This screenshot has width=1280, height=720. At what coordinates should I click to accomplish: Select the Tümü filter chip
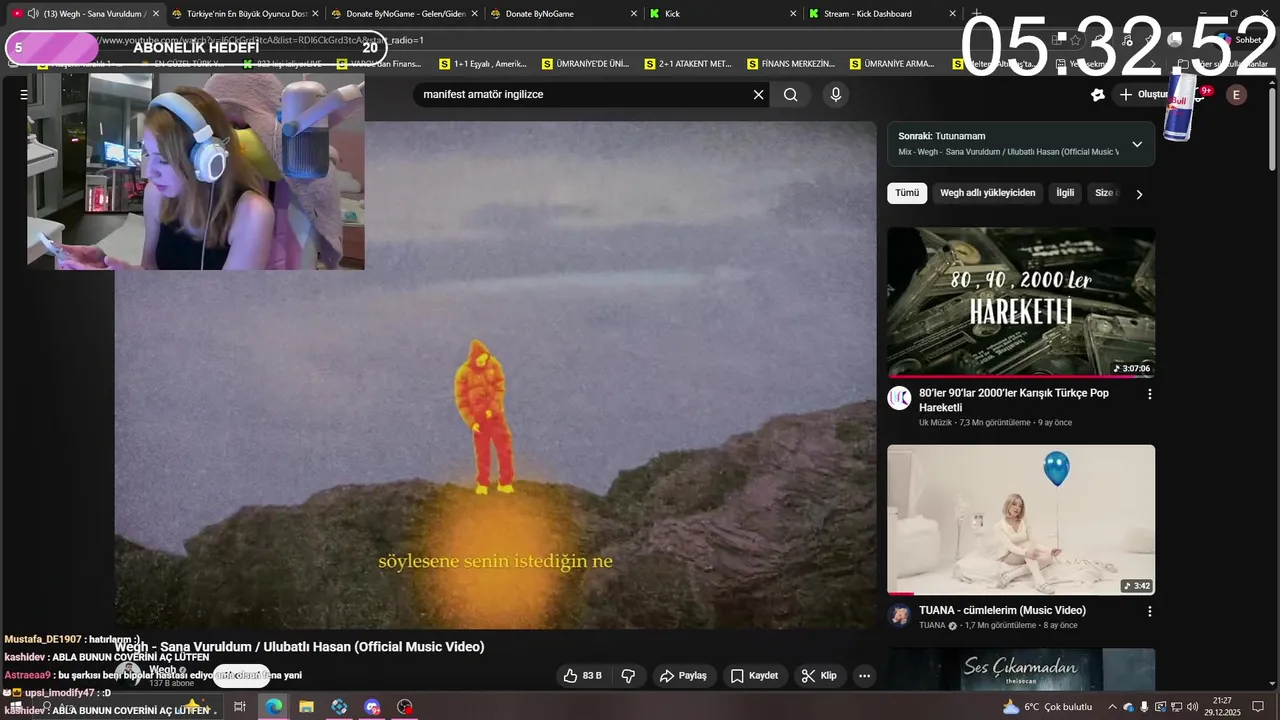pos(907,193)
